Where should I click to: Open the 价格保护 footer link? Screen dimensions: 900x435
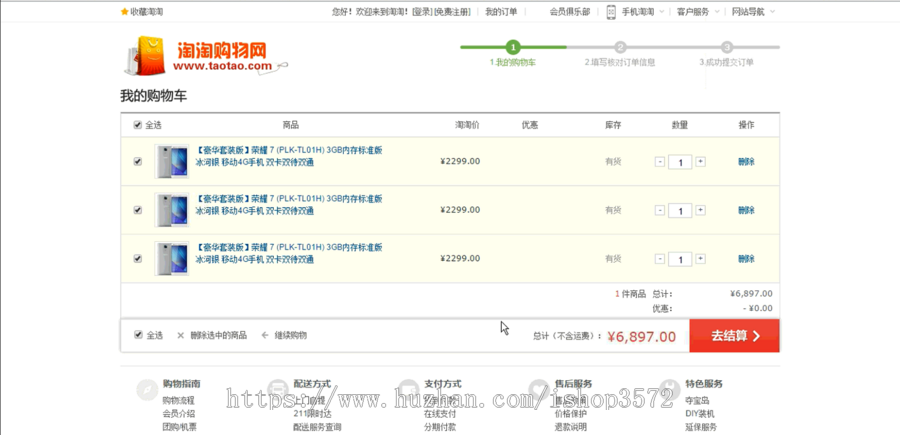tap(571, 414)
